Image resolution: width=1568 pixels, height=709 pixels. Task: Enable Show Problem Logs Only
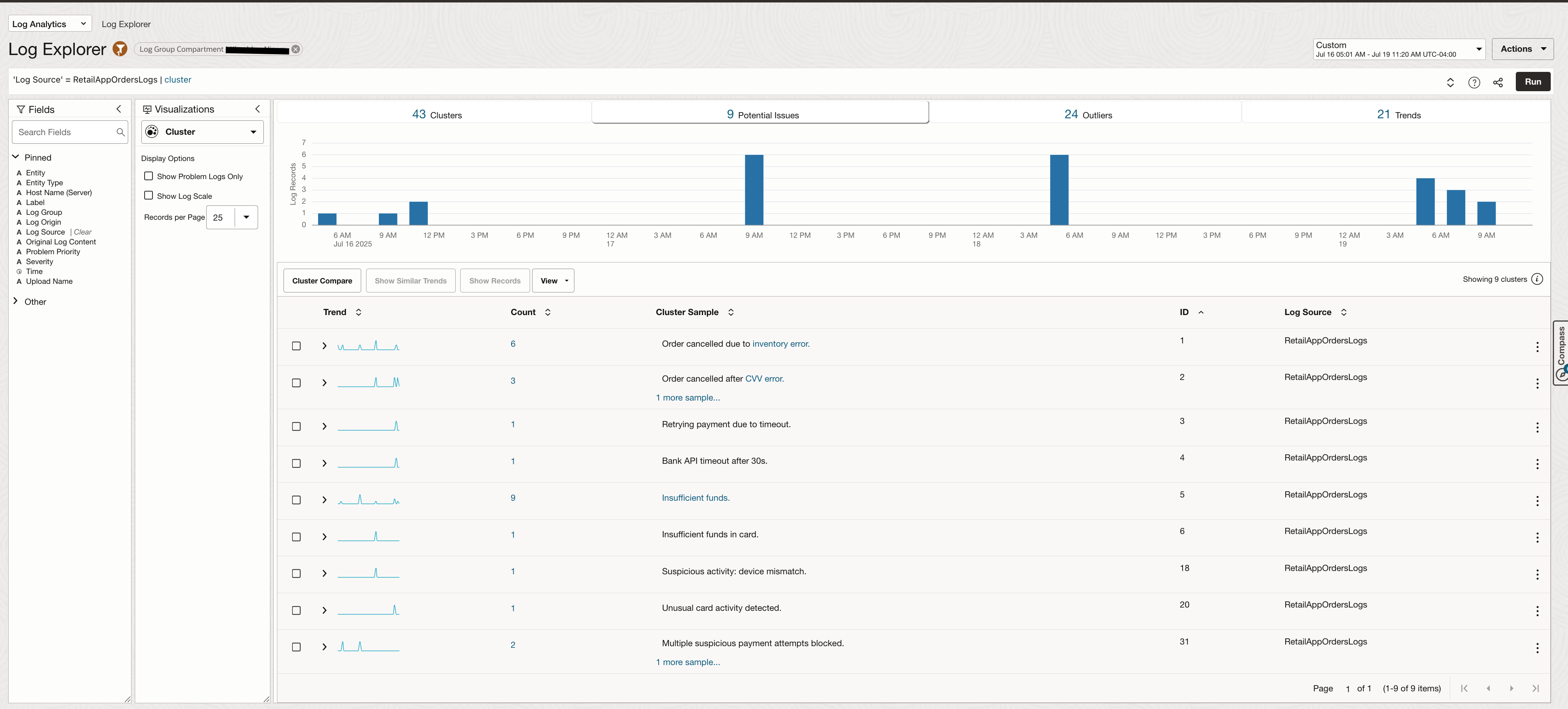point(148,176)
